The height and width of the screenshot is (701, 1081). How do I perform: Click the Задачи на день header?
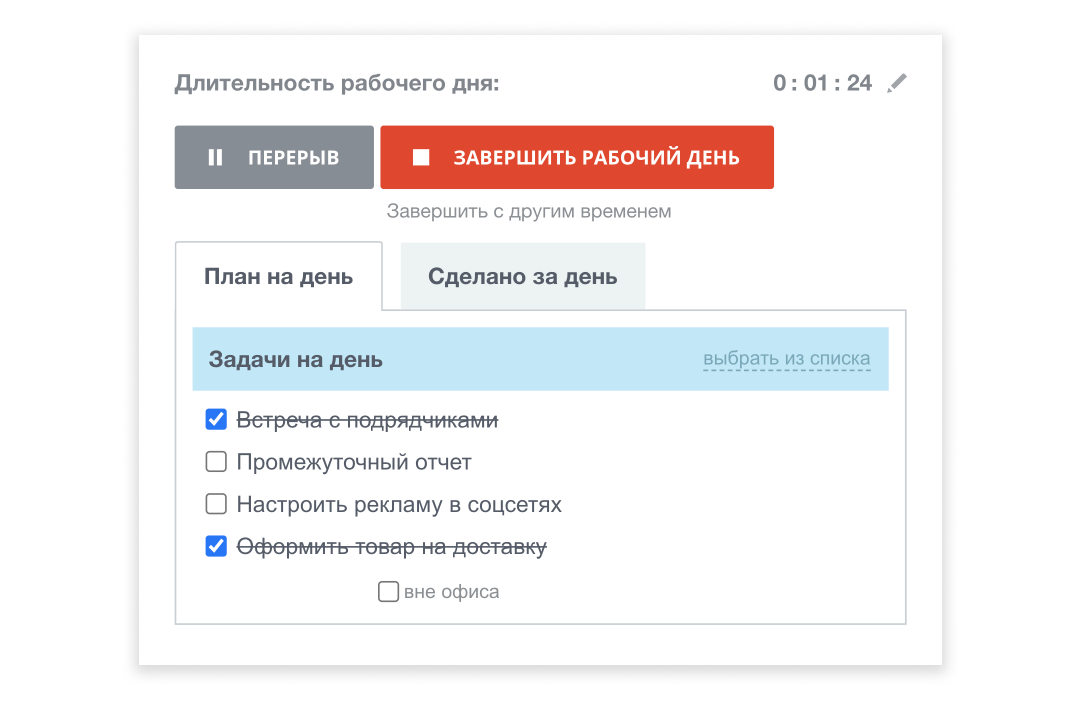click(296, 360)
